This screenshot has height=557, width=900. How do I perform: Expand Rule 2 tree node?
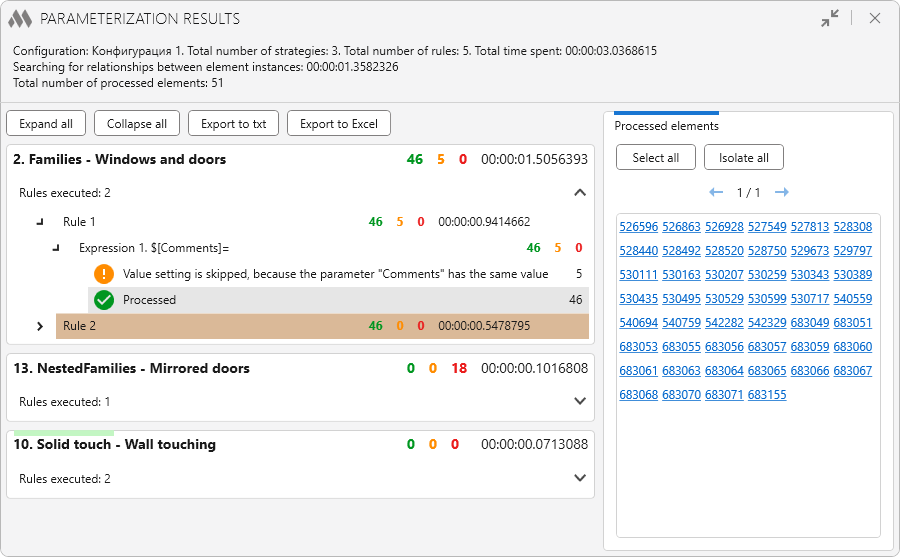(40, 326)
